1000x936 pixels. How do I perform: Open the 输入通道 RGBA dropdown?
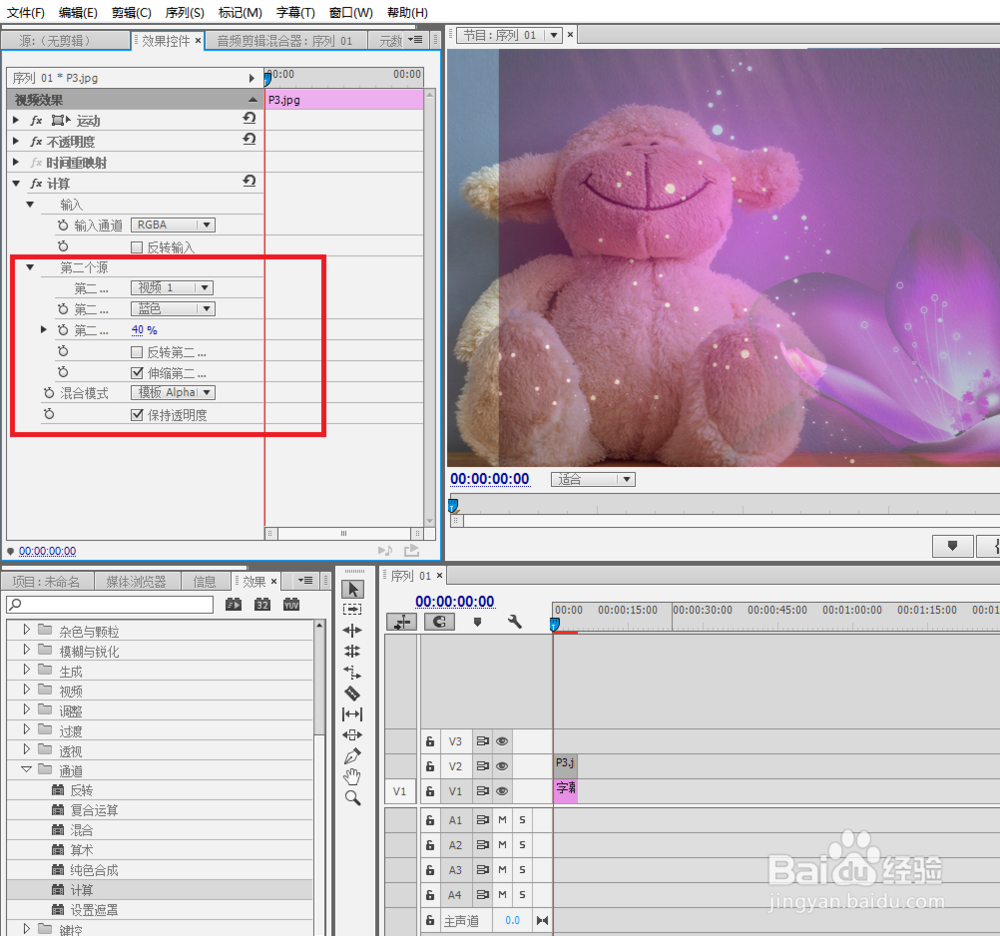[x=173, y=224]
